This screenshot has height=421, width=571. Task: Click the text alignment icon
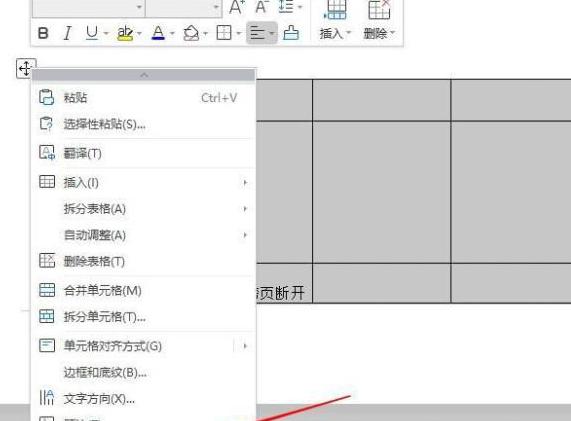(x=257, y=33)
